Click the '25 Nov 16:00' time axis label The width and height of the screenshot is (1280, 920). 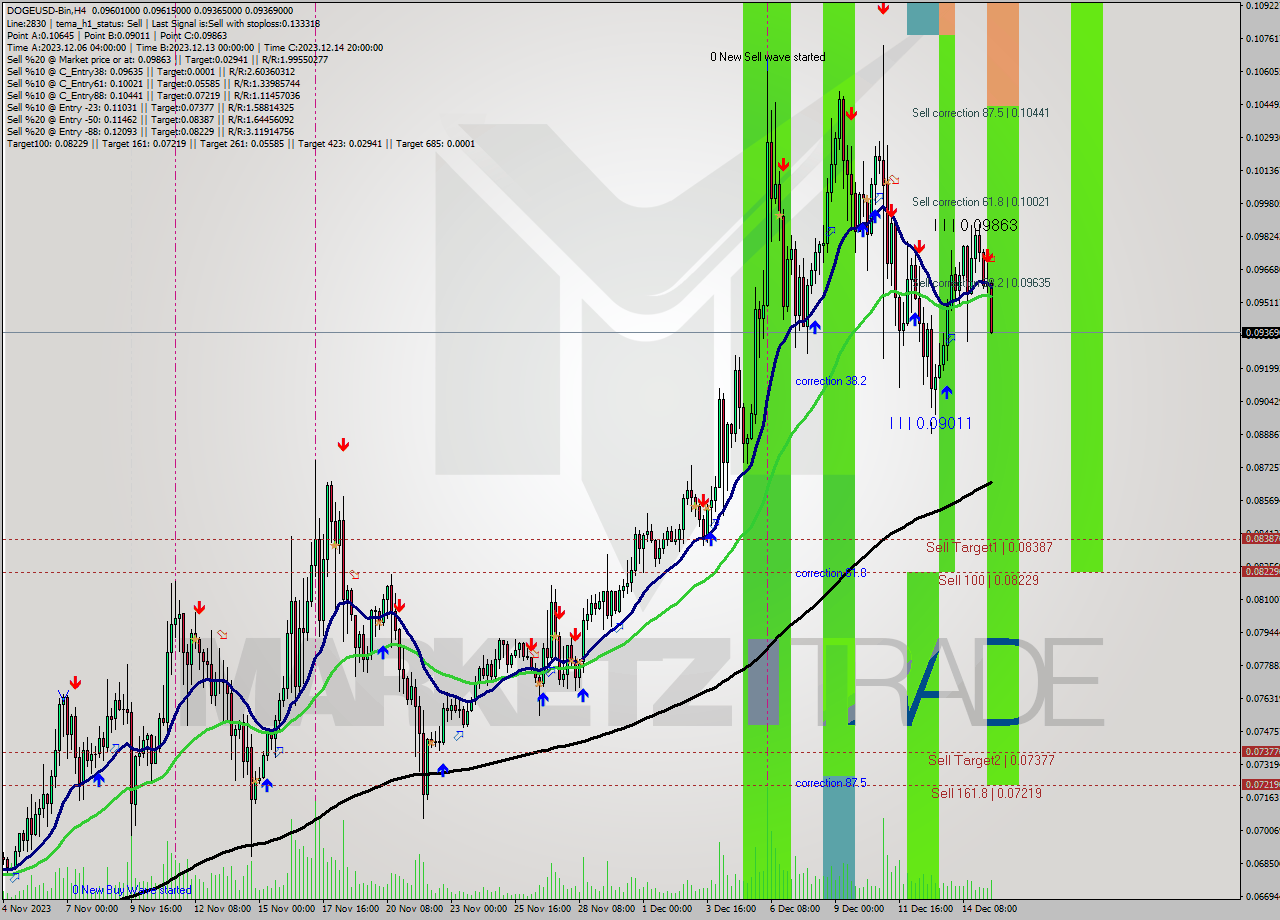pos(542,909)
